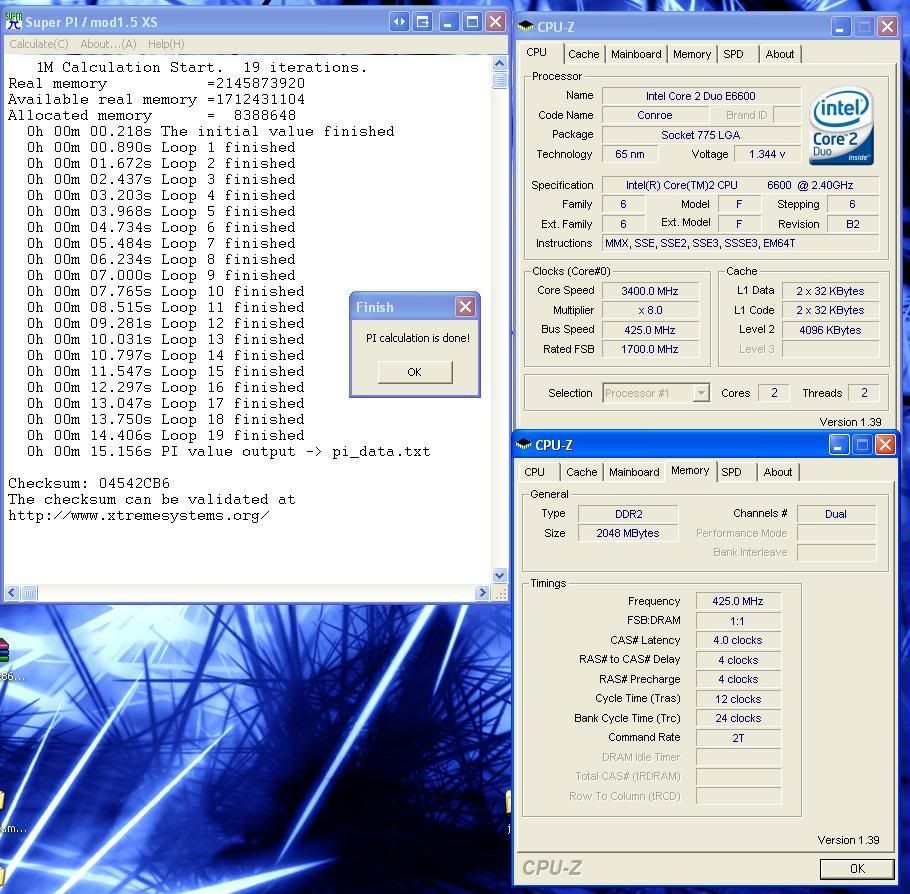
Task: Switch to the Cache tab in CPU-Z
Action: click(x=583, y=54)
